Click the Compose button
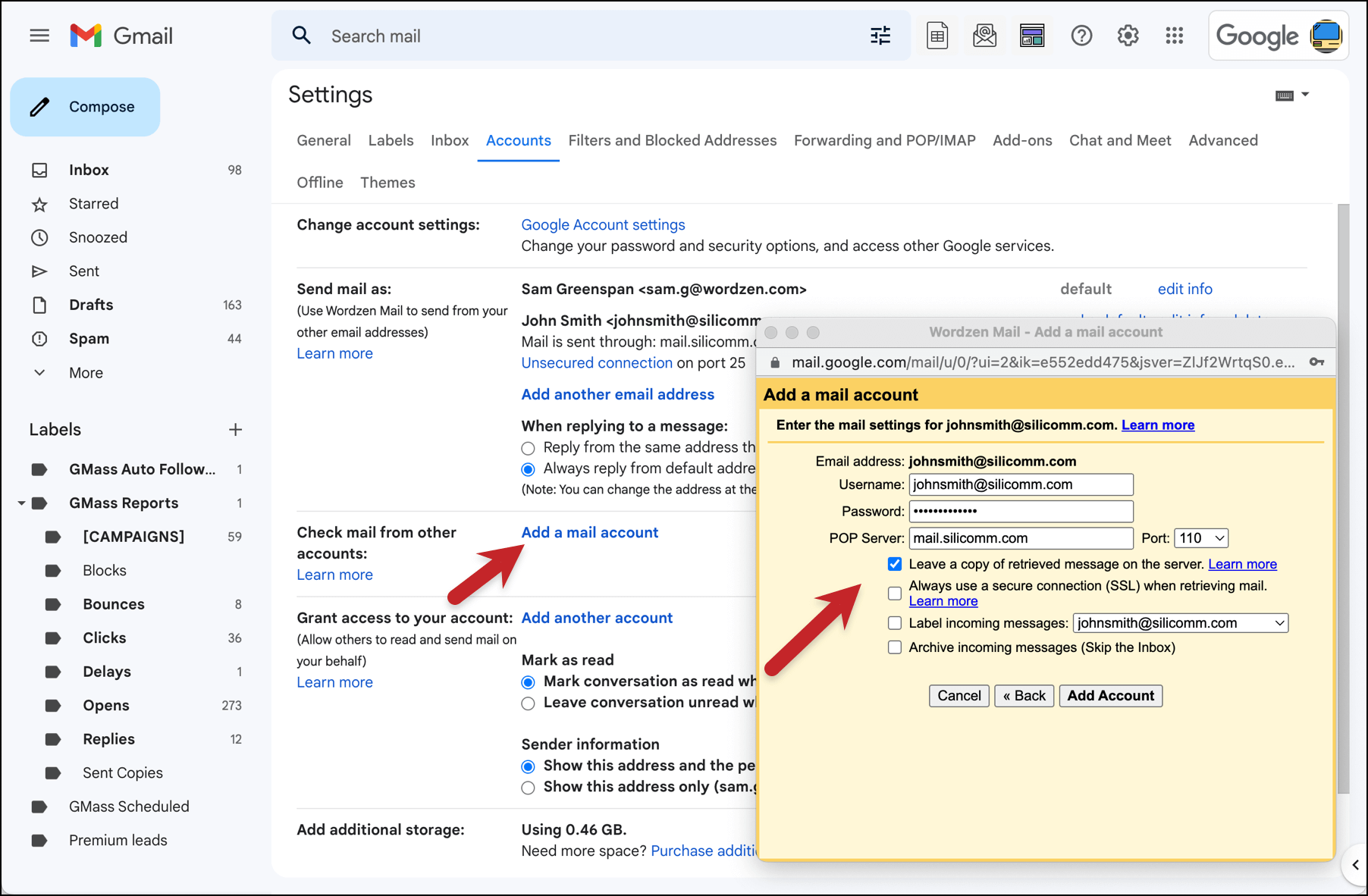The width and height of the screenshot is (1368, 896). (85, 107)
